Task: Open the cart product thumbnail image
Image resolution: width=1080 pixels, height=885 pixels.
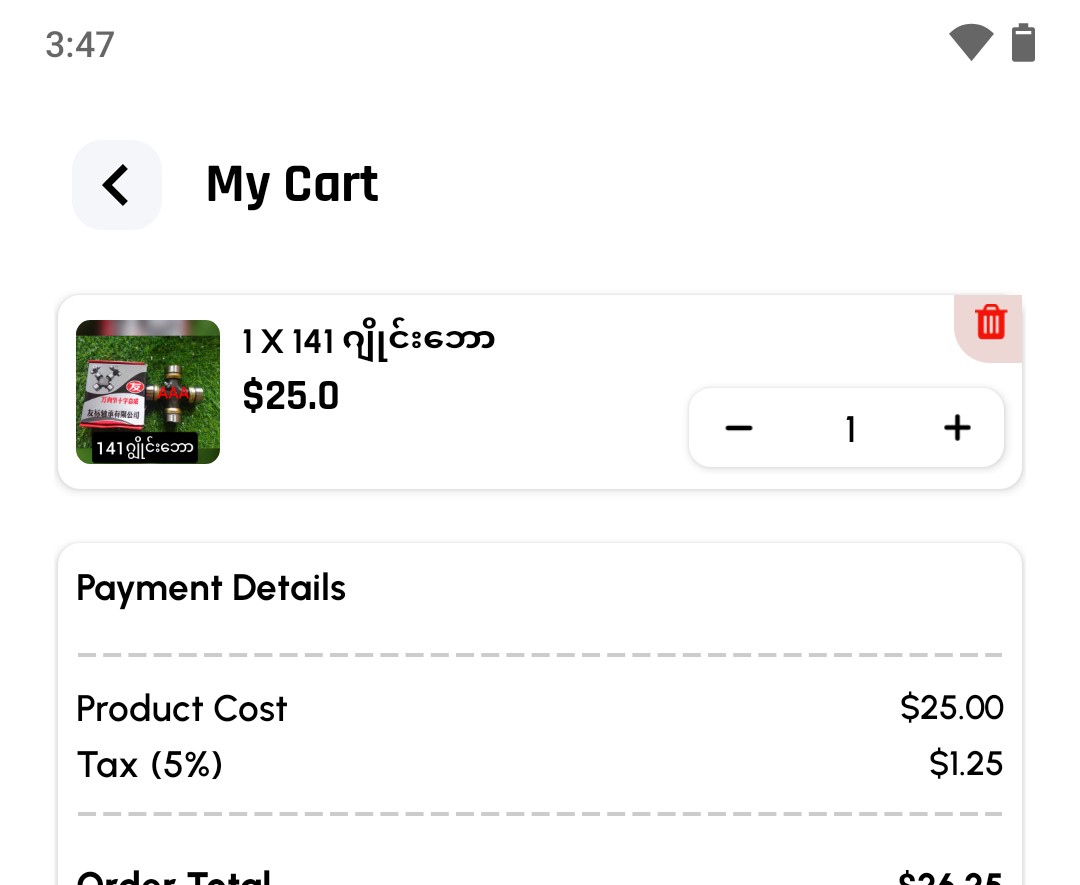Action: tap(148, 380)
